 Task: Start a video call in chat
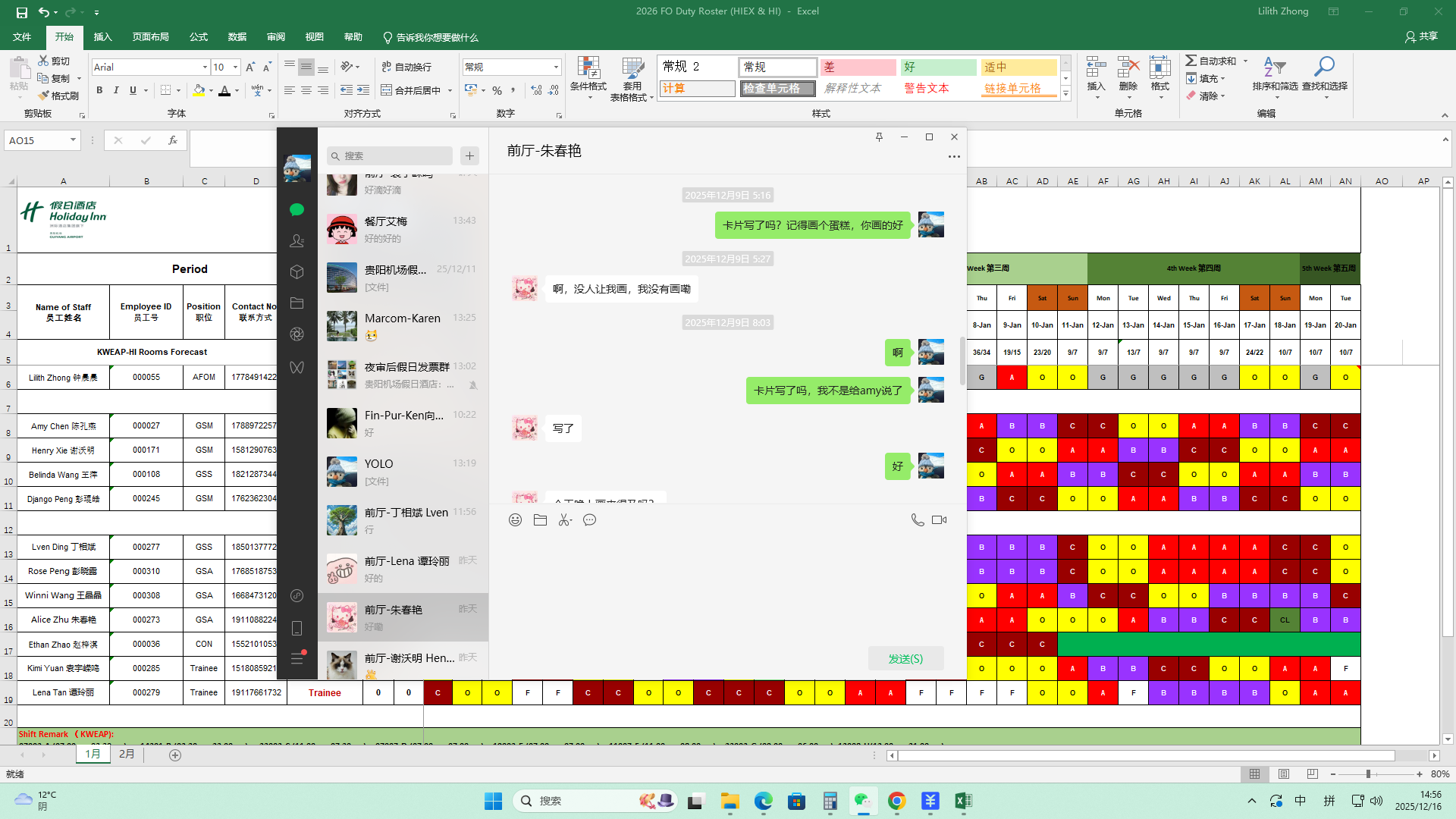coord(939,520)
